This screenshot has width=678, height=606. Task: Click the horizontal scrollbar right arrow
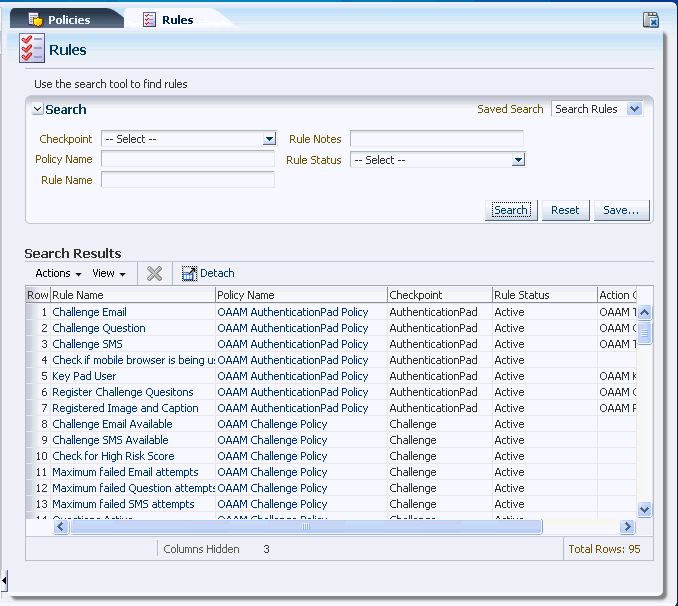(627, 527)
